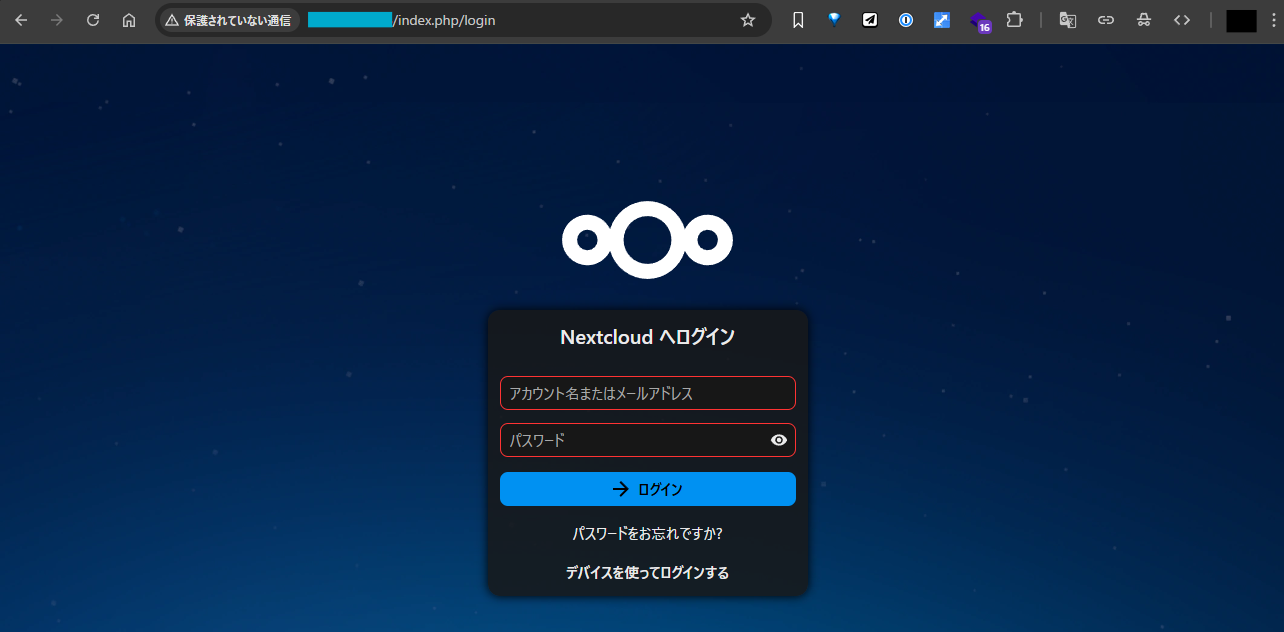Click the Google Translate toolbar icon
The width and height of the screenshot is (1284, 632).
(x=1068, y=20)
